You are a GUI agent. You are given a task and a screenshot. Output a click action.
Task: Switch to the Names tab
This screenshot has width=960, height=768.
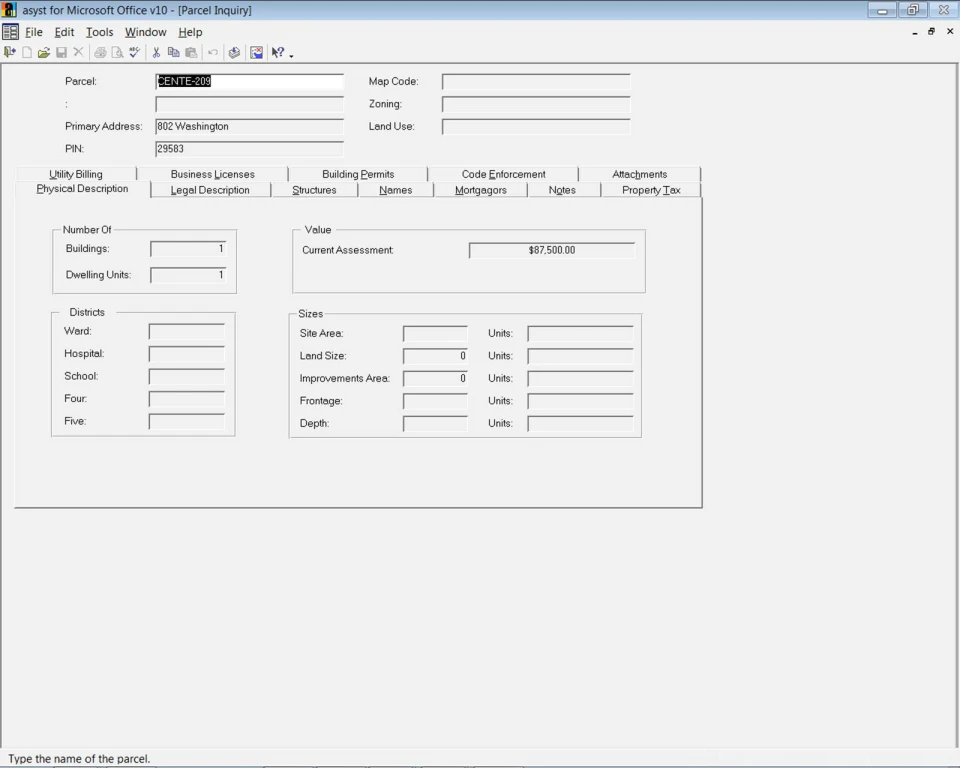(396, 190)
